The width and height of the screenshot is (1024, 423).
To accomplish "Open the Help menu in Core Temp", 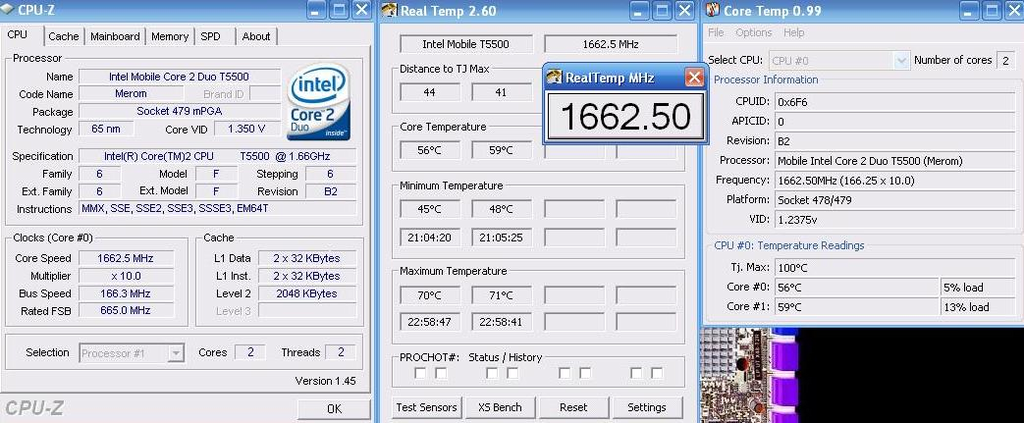I will click(x=794, y=33).
